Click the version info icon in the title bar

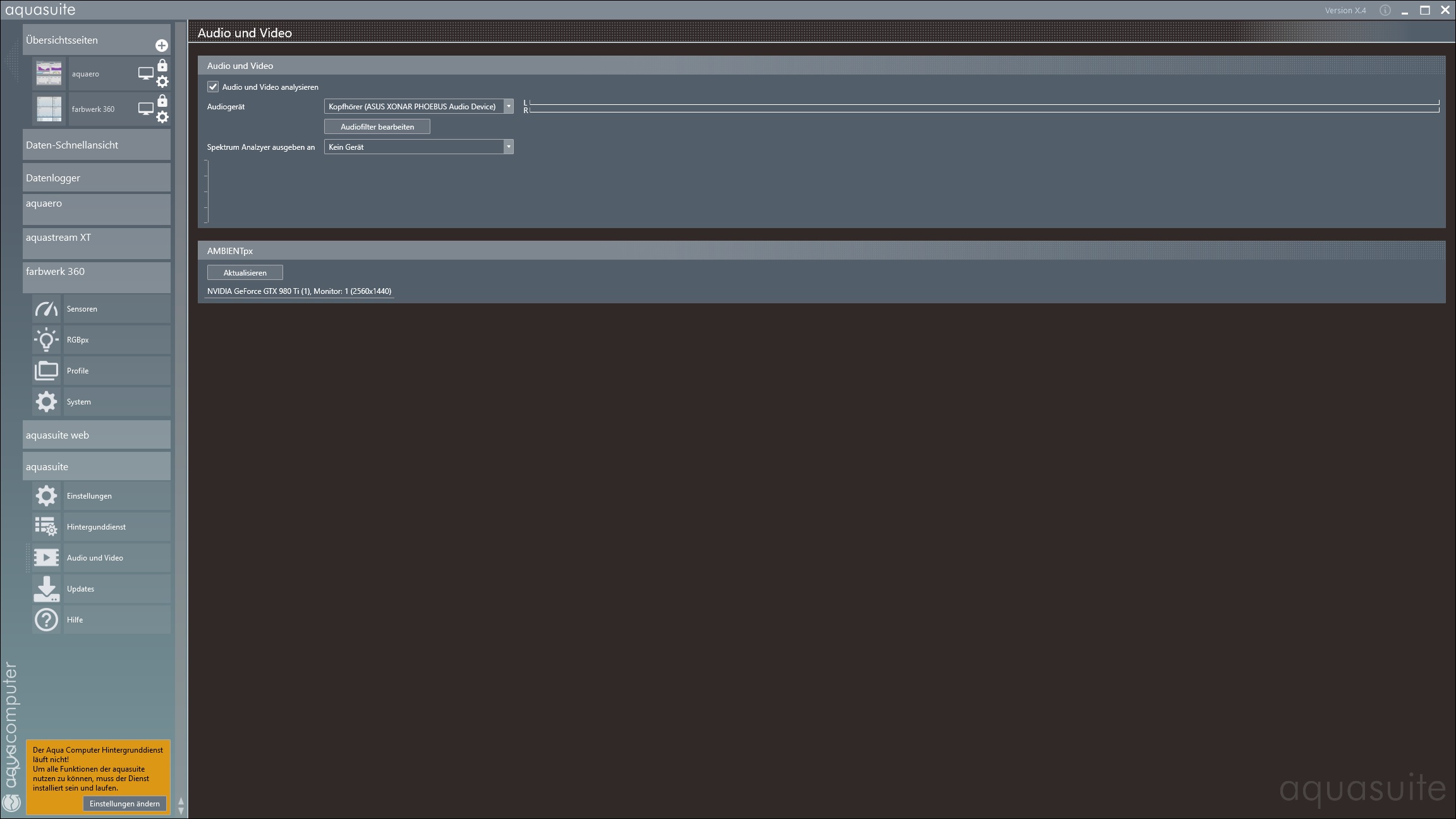click(x=1385, y=11)
